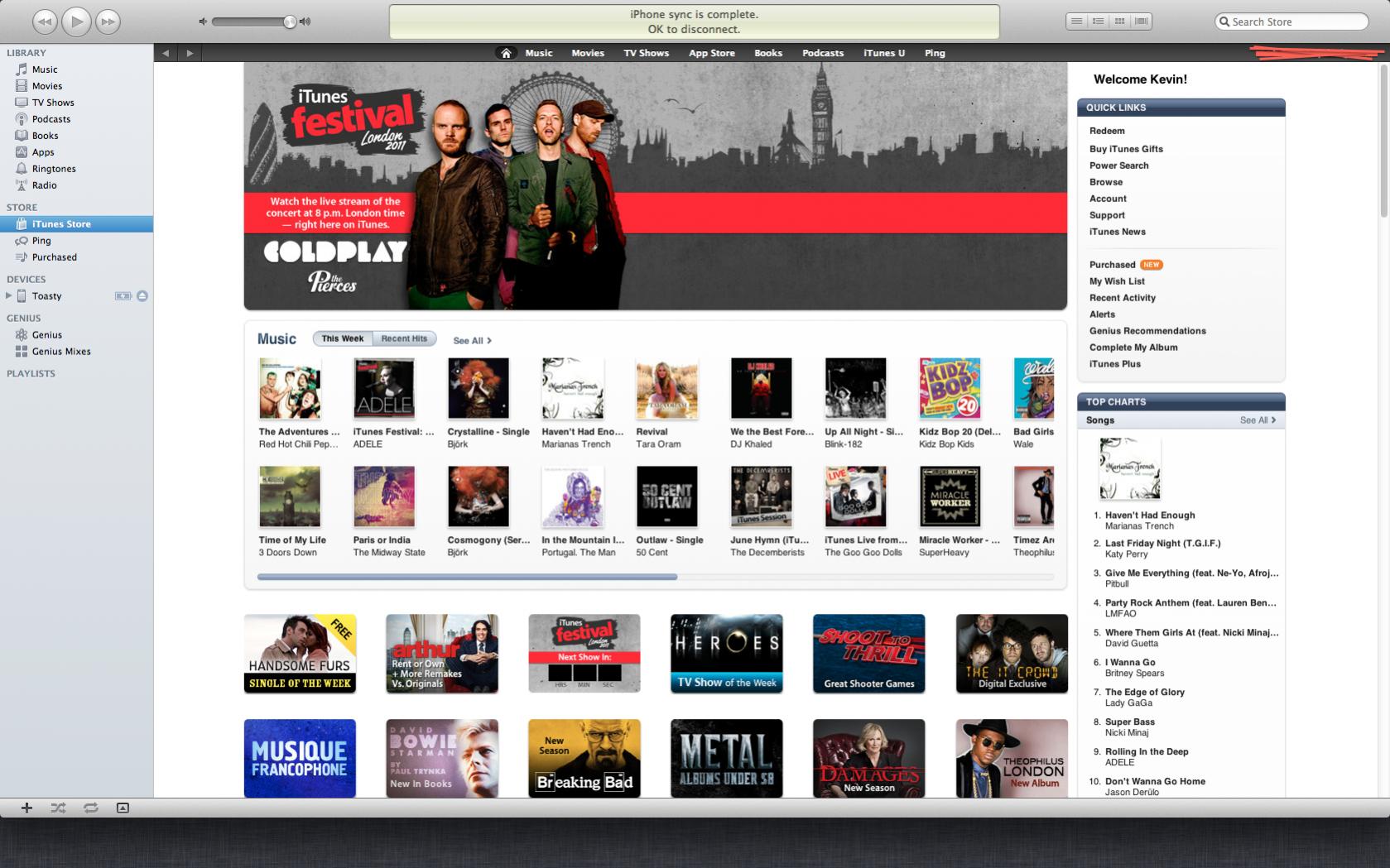Click the Search Store field
Image resolution: width=1390 pixels, height=868 pixels.
[x=1291, y=22]
